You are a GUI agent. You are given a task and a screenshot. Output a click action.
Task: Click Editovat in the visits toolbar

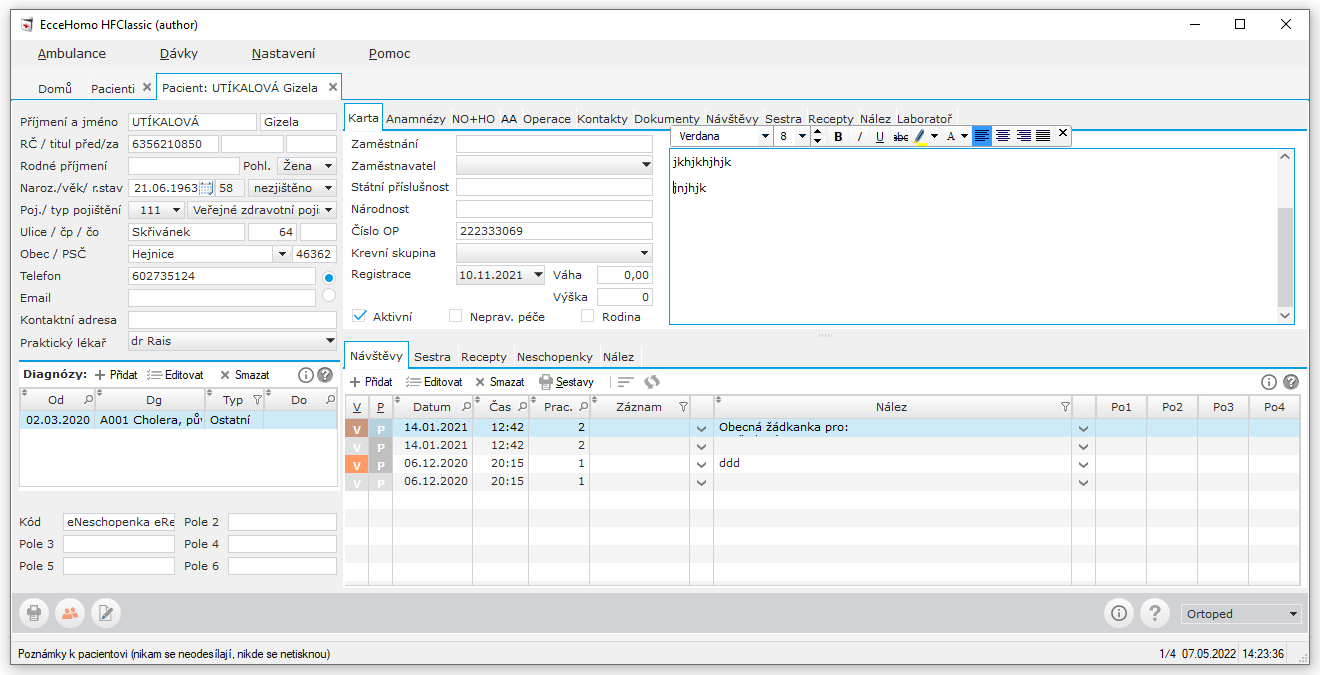(x=434, y=382)
